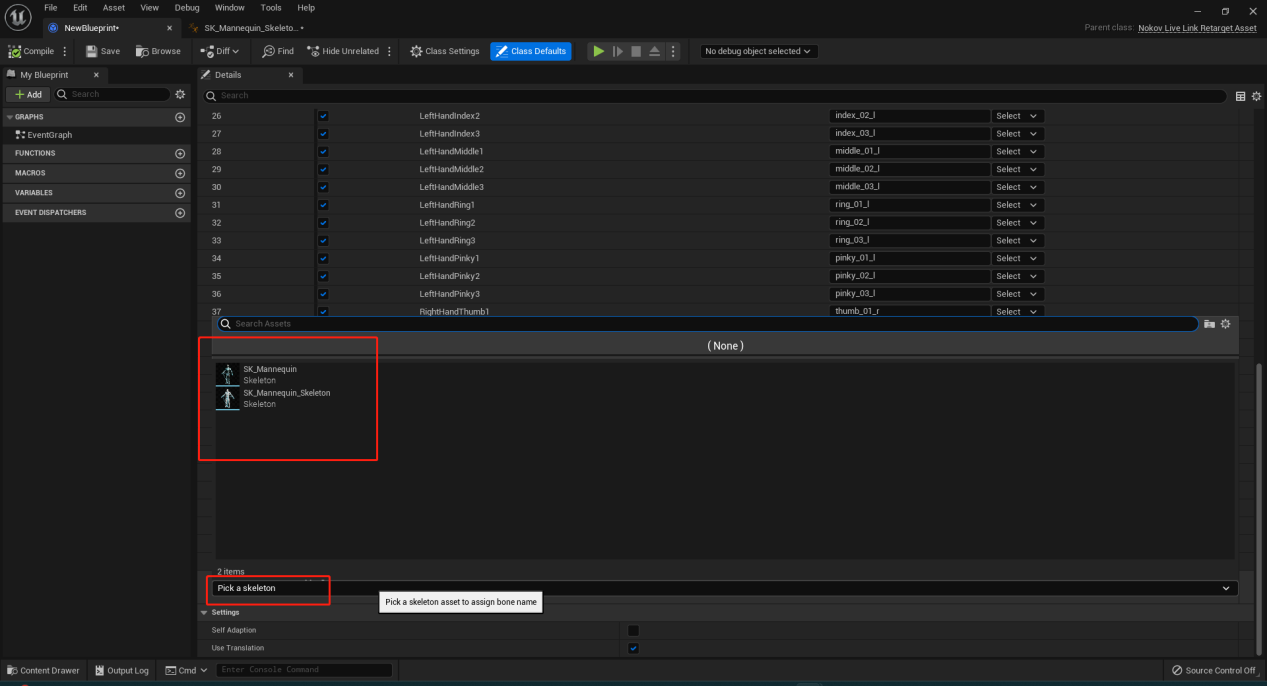Viewport: 1267px width, 686px height.
Task: Click the Stop simulation button
Action: [x=635, y=51]
